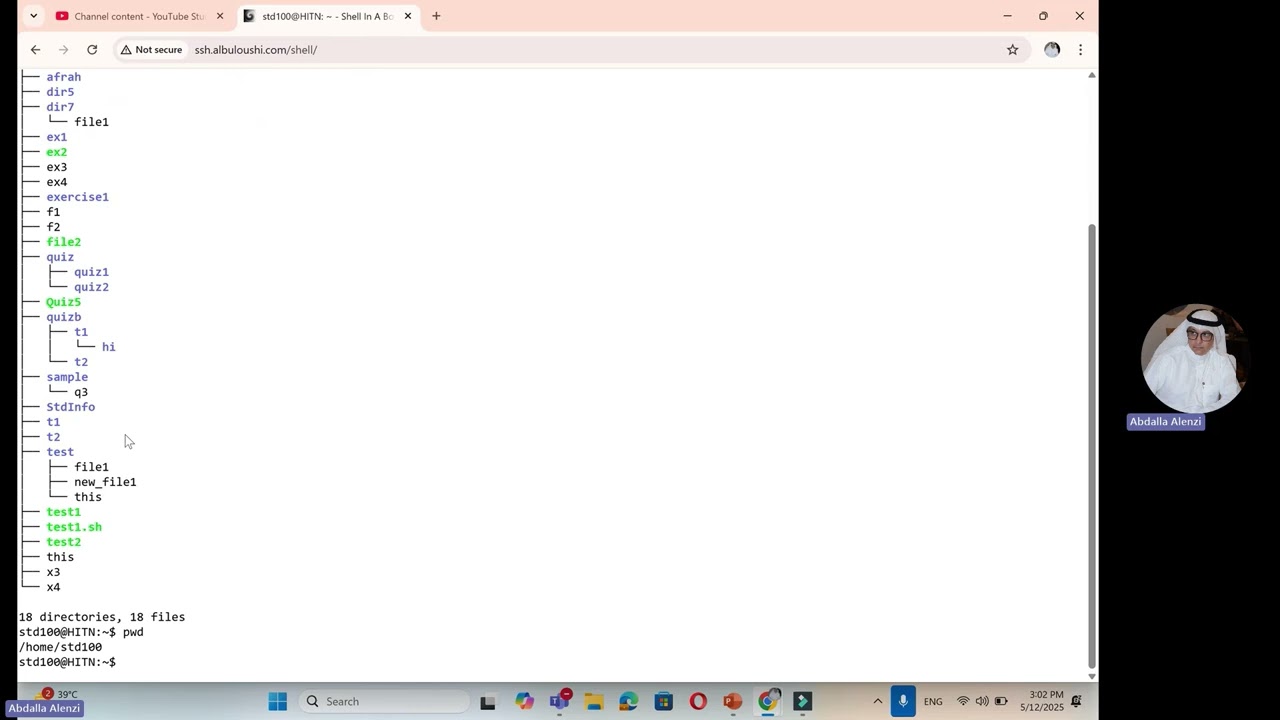Select the std100@HITN Shell In A Box tab

coord(328,16)
